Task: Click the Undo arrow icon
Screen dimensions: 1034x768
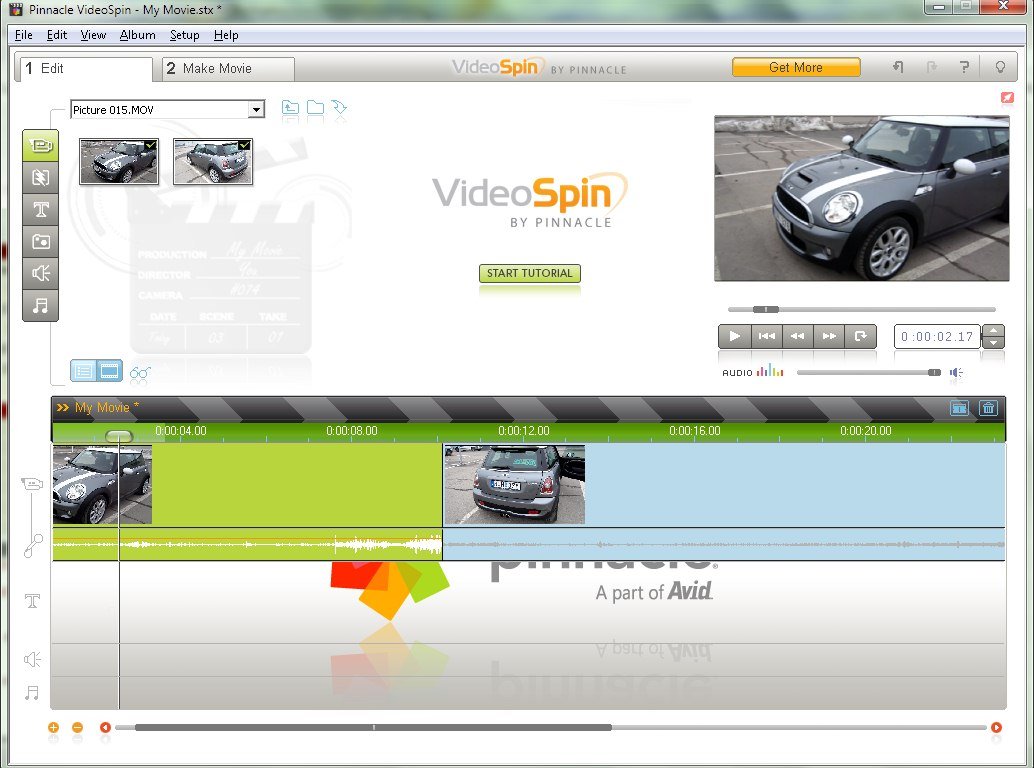Action: point(897,67)
